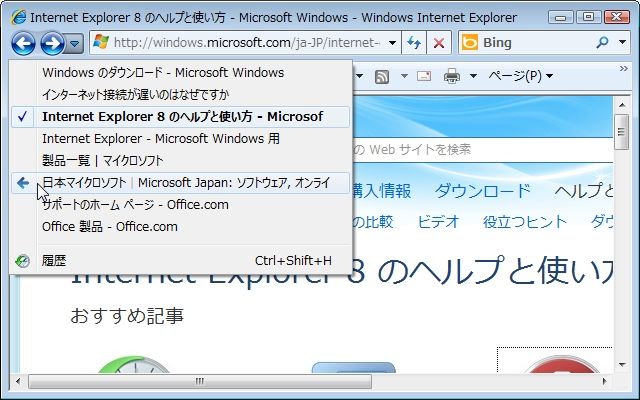Click the vertical scrollbar up arrow
Viewport: 640px width, 400px height.
point(622,106)
